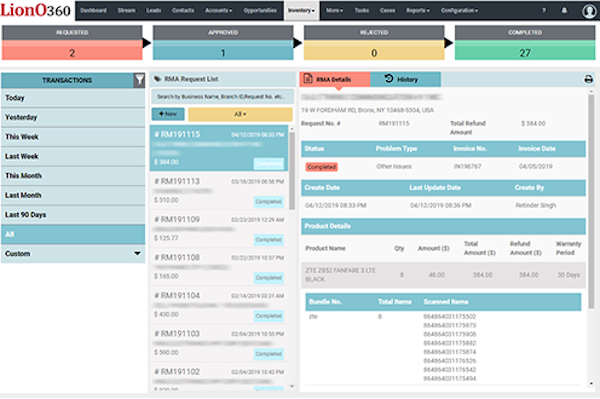
Task: Click the red Completed status badge
Action: pyautogui.click(x=321, y=167)
